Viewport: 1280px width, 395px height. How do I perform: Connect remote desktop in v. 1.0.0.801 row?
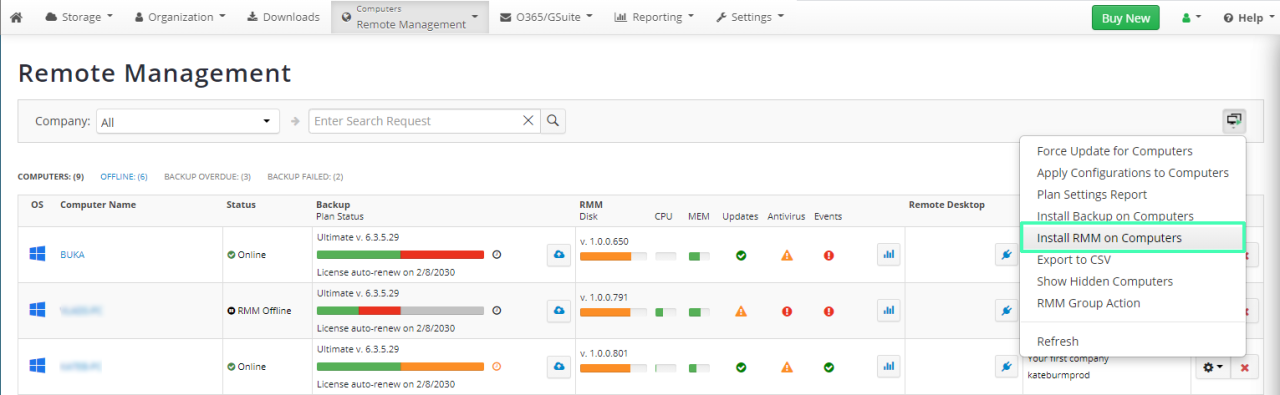pyautogui.click(x=1007, y=367)
